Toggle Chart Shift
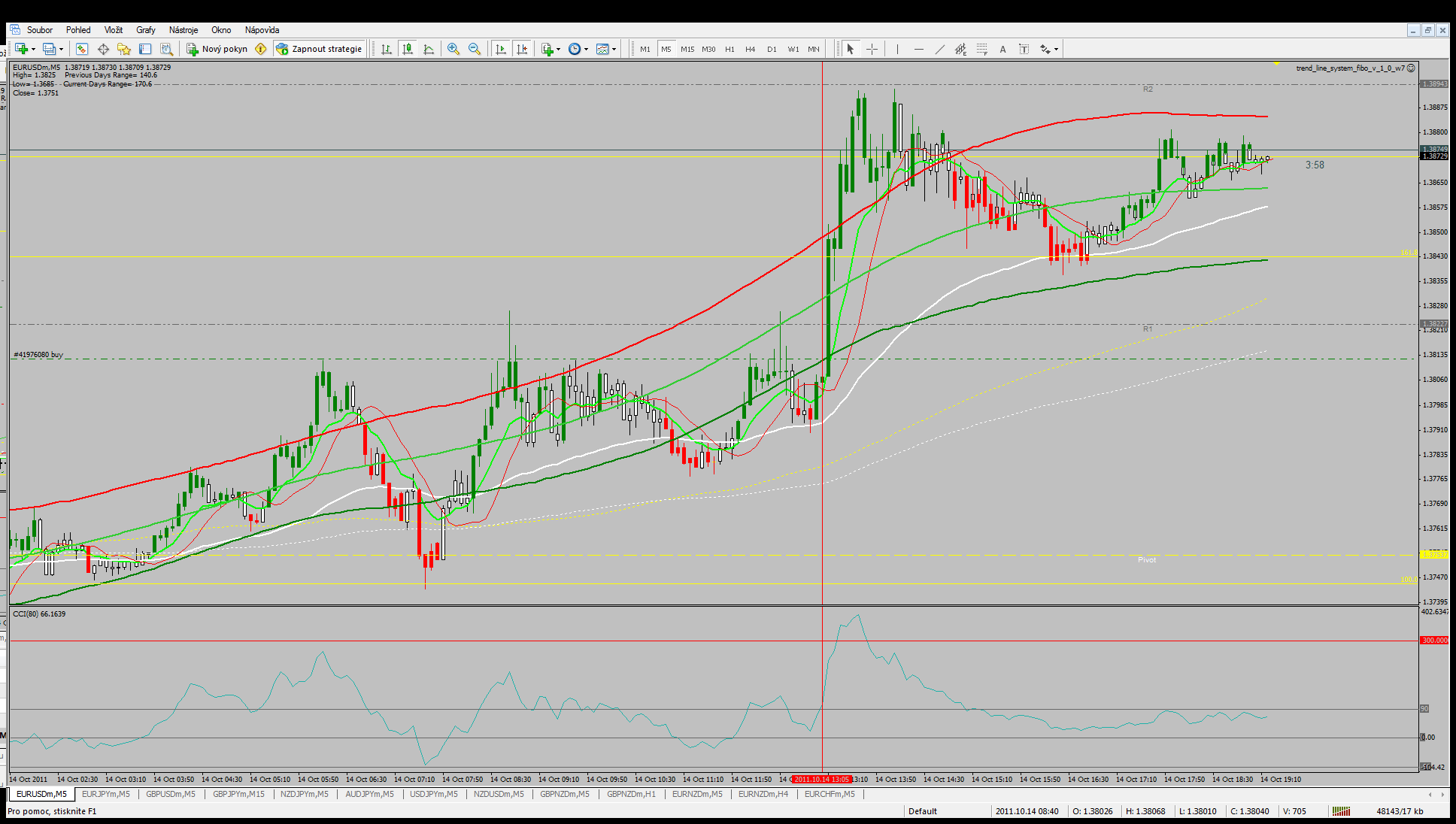This screenshot has height=824, width=1456. pos(522,49)
